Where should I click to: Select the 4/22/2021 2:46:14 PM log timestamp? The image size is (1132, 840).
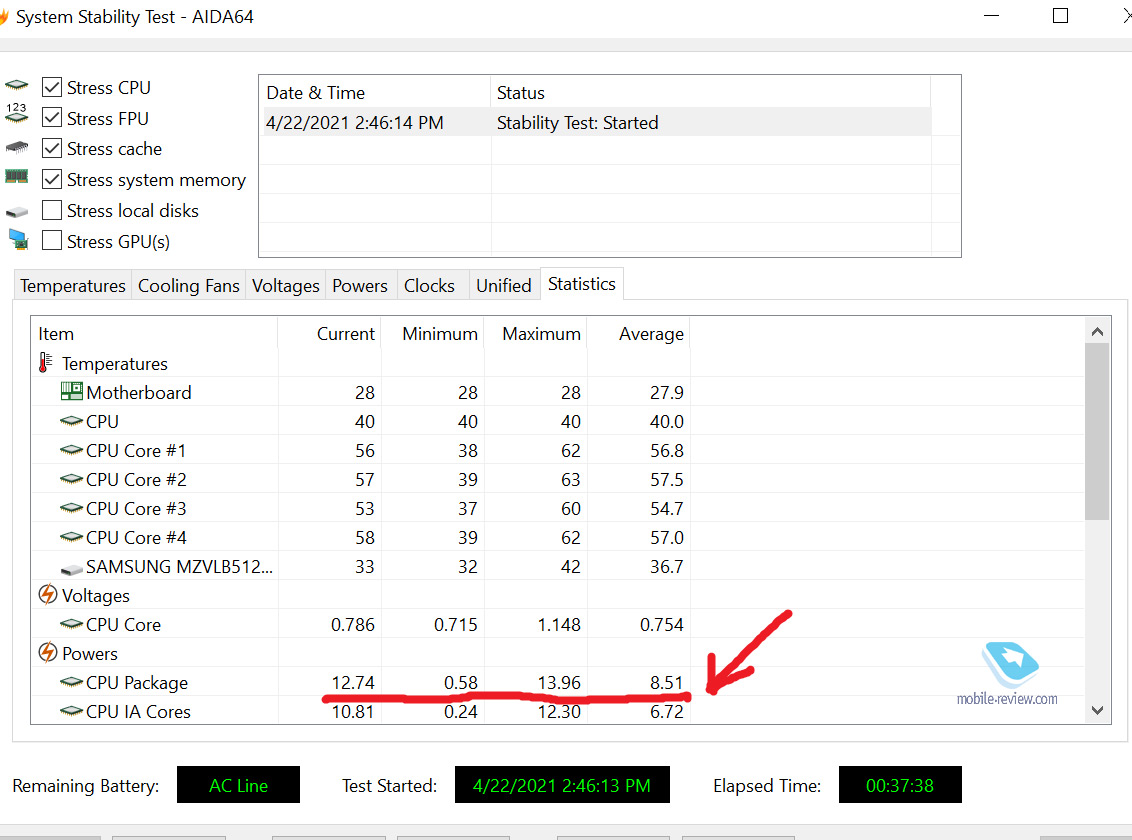pyautogui.click(x=354, y=123)
